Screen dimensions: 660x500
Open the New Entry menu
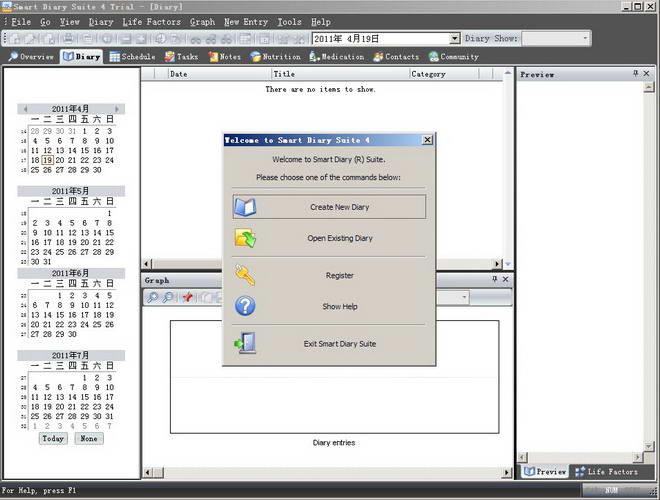[x=246, y=22]
